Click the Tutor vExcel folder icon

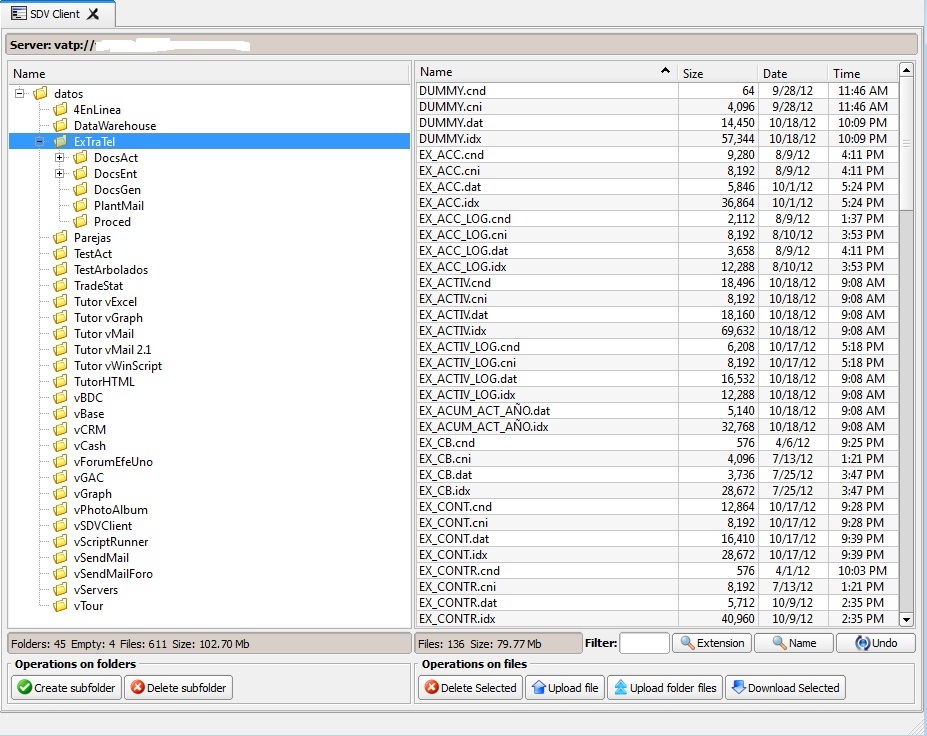coord(60,301)
